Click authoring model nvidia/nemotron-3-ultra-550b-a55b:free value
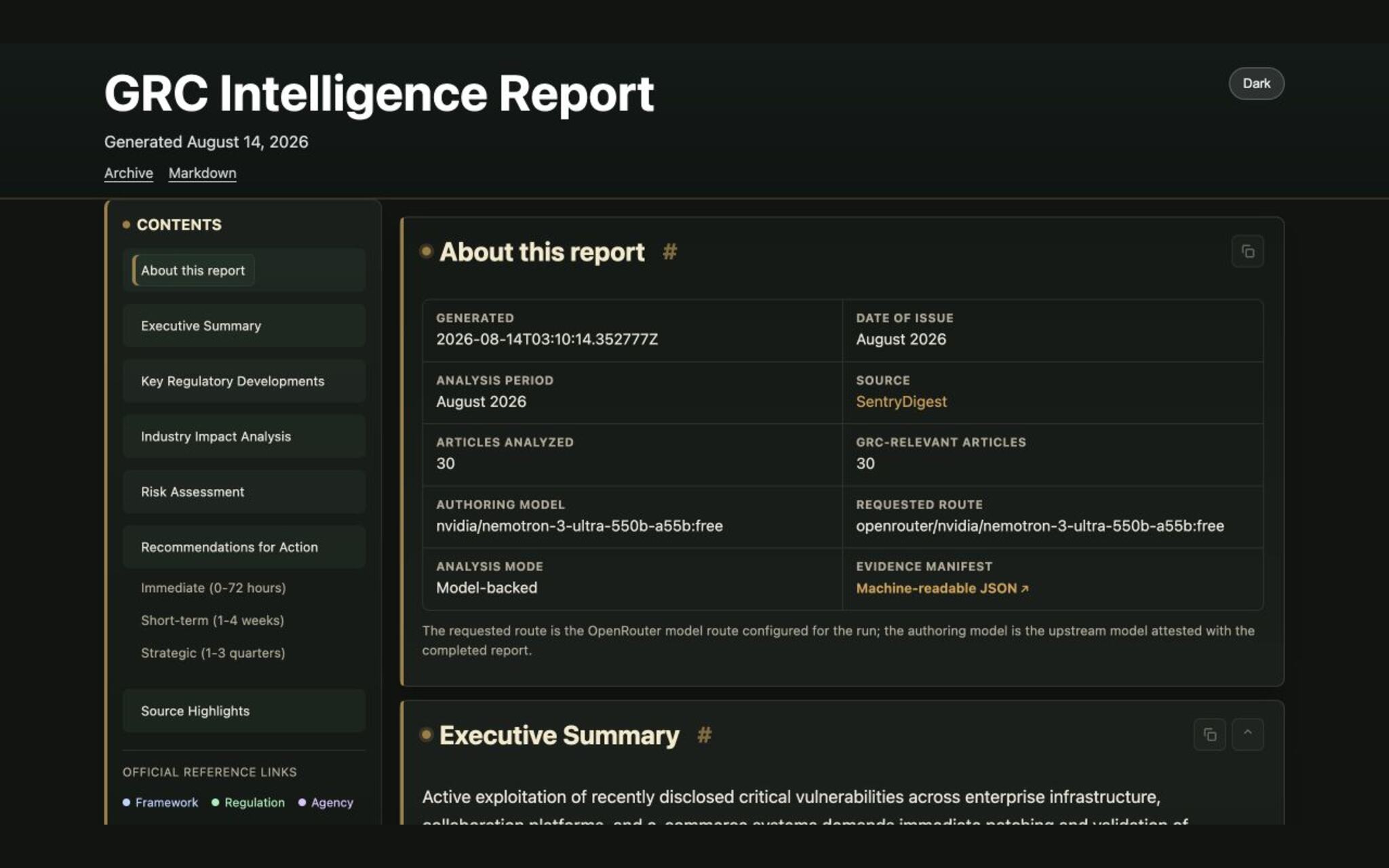Screen dimensions: 1389x868 coord(579,526)
